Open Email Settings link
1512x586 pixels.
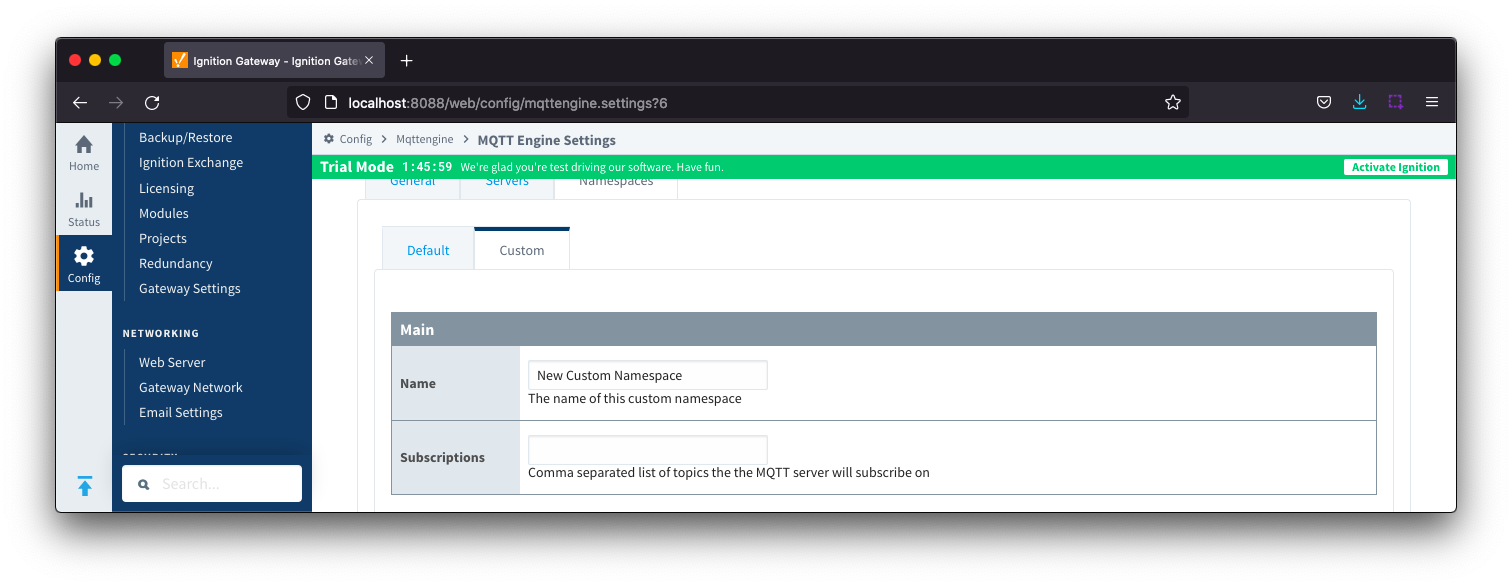pyautogui.click(x=181, y=412)
